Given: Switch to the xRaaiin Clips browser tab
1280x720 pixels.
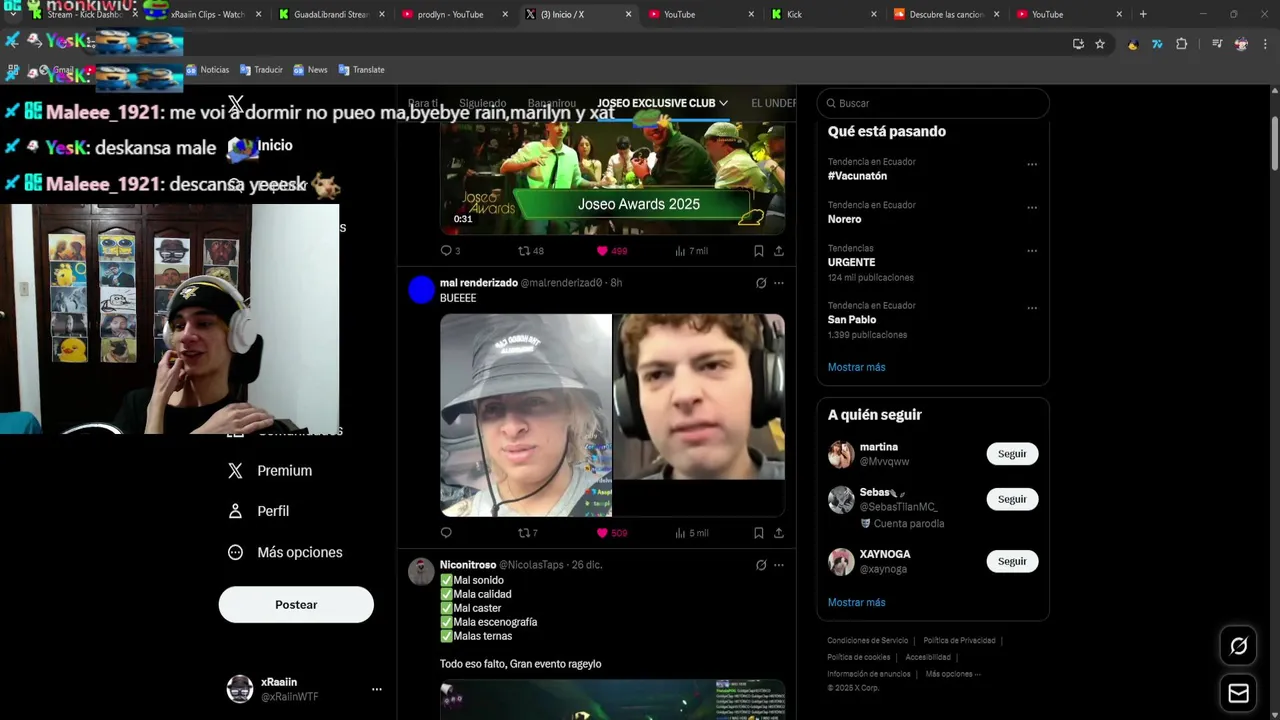Looking at the screenshot, I should coord(206,14).
